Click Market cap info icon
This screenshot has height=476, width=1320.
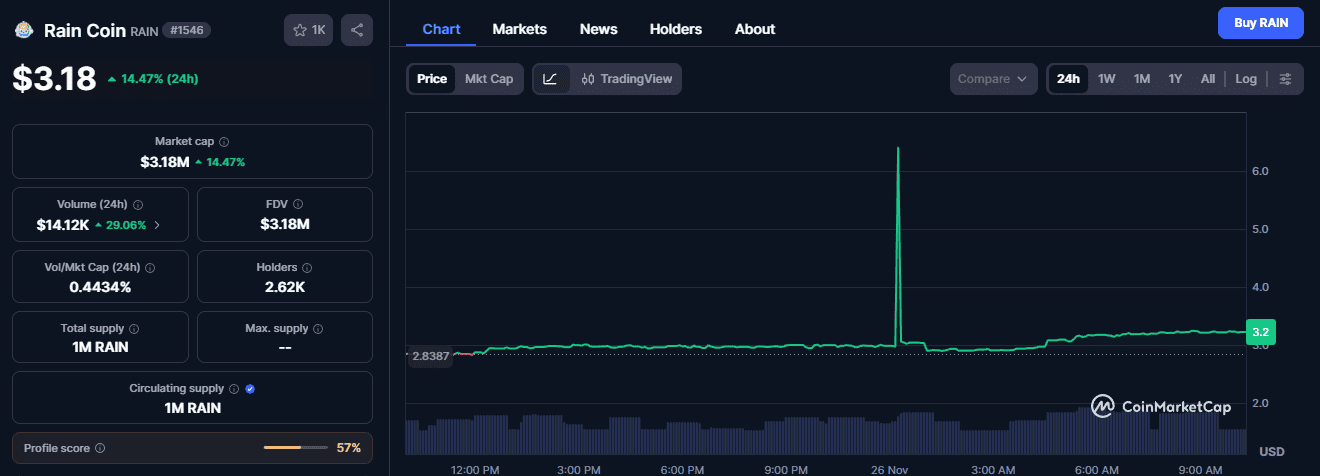pyautogui.click(x=224, y=142)
